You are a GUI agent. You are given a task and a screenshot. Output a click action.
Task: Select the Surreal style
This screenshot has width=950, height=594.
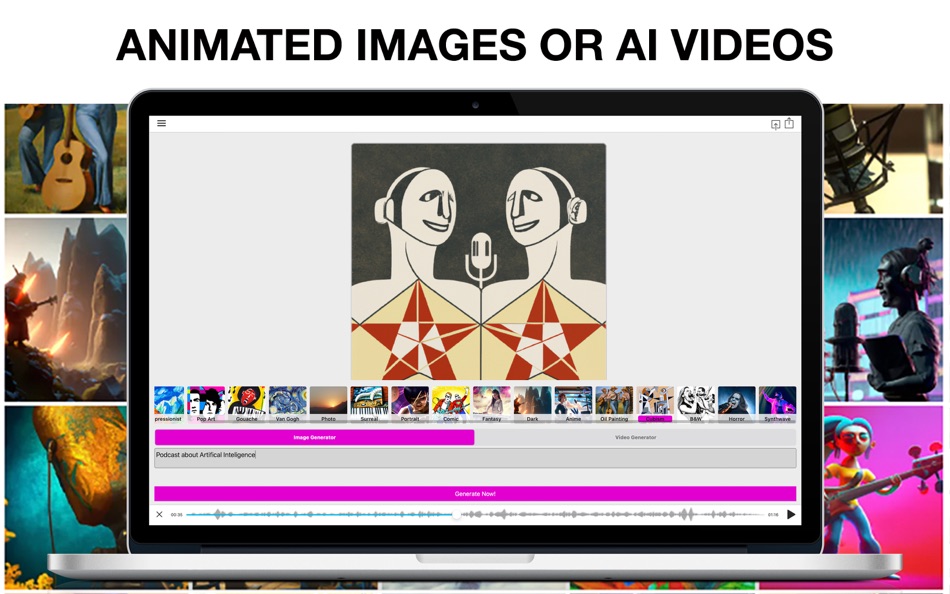tap(369, 404)
